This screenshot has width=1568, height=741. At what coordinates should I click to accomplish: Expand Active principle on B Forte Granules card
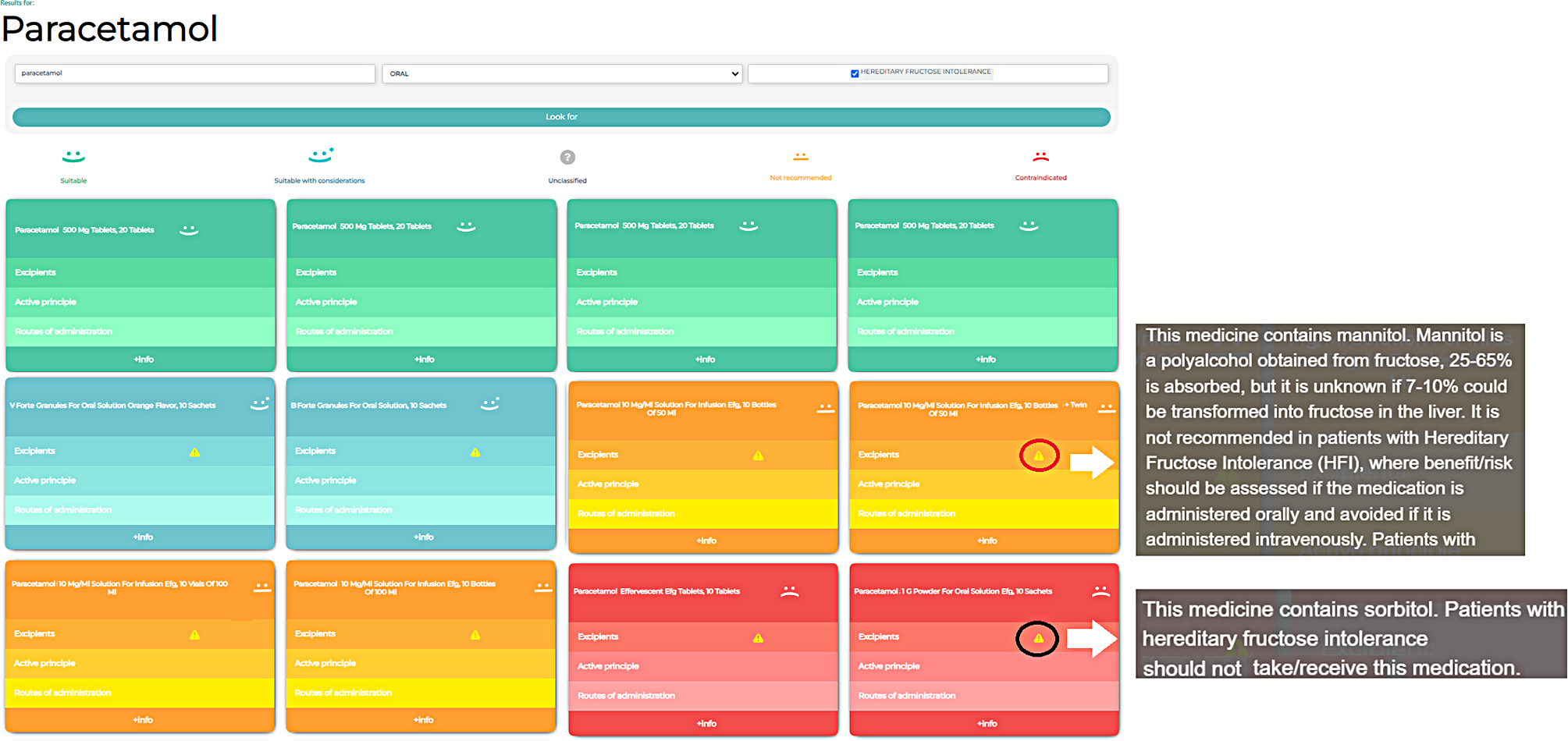point(421,480)
